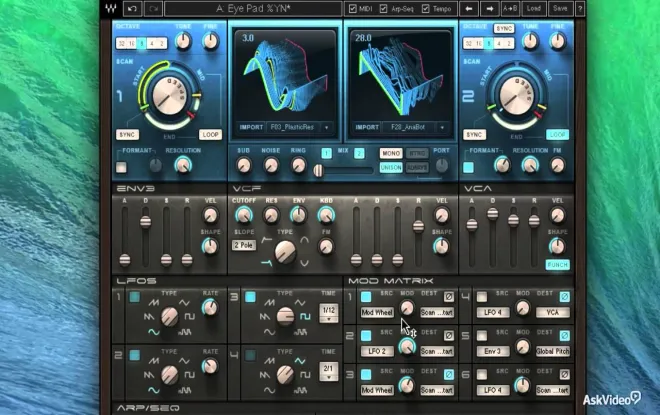Invert polarity on mod matrix slot 6
The image size is (660, 415).
coord(564,374)
